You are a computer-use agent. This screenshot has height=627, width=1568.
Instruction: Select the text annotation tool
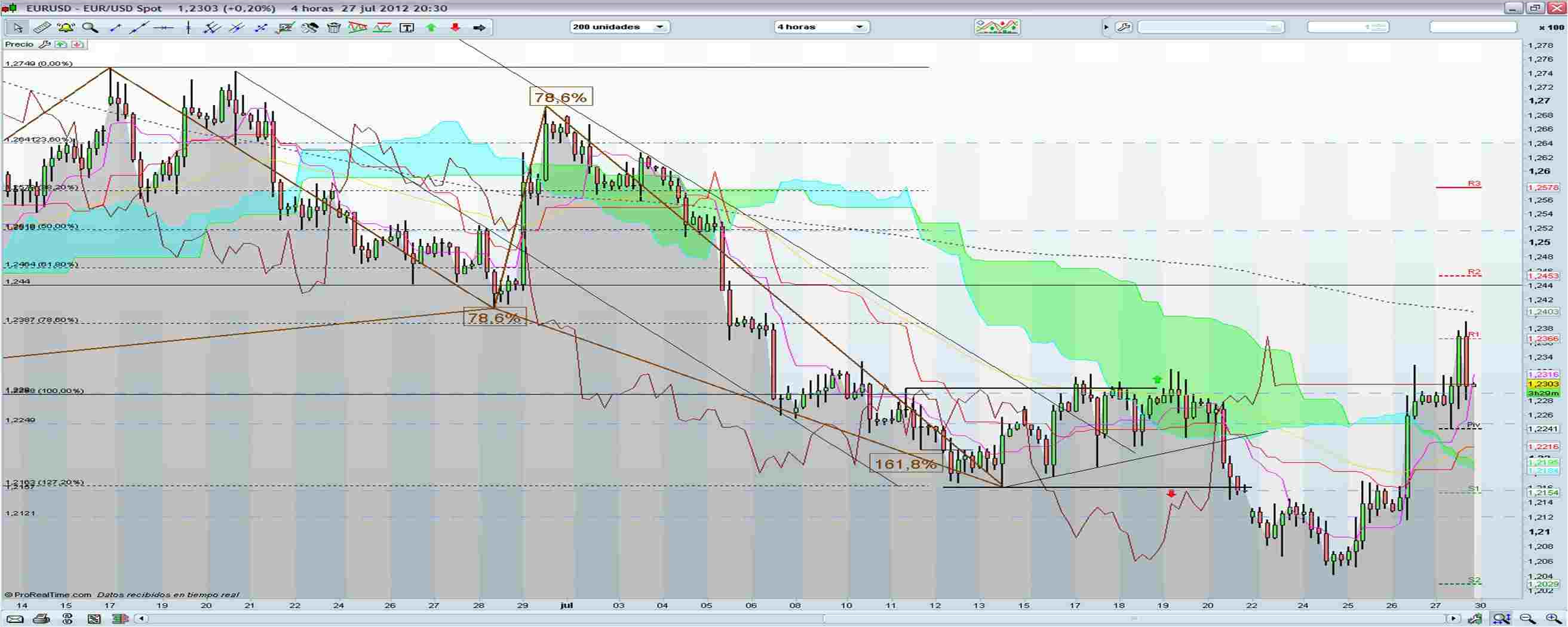tap(407, 27)
